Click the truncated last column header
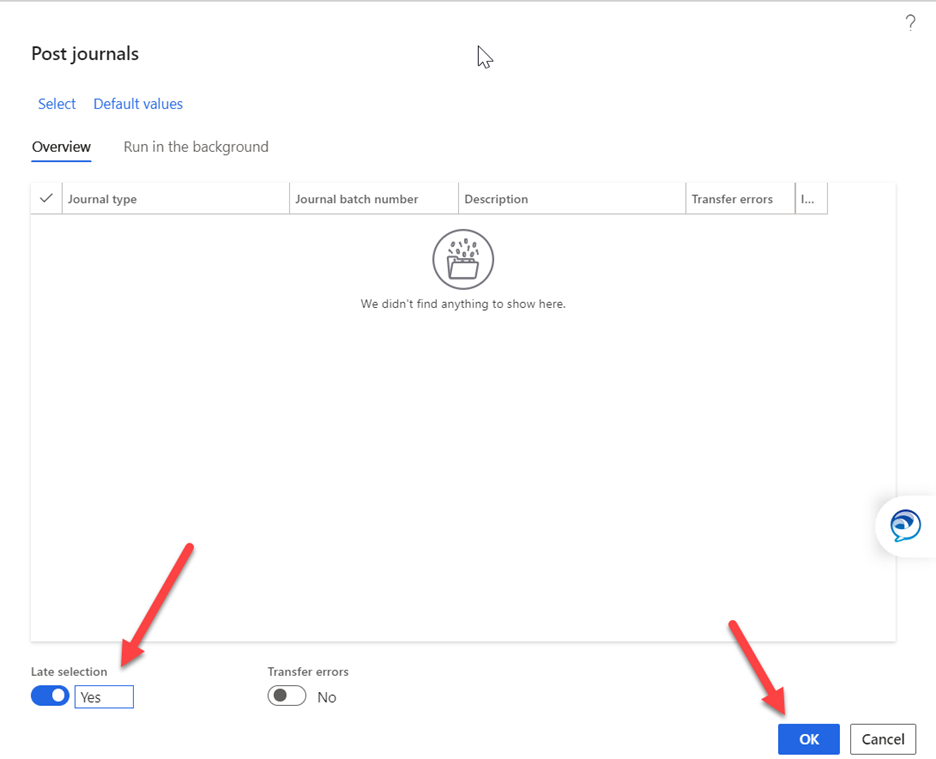The width and height of the screenshot is (936, 759). click(x=811, y=199)
